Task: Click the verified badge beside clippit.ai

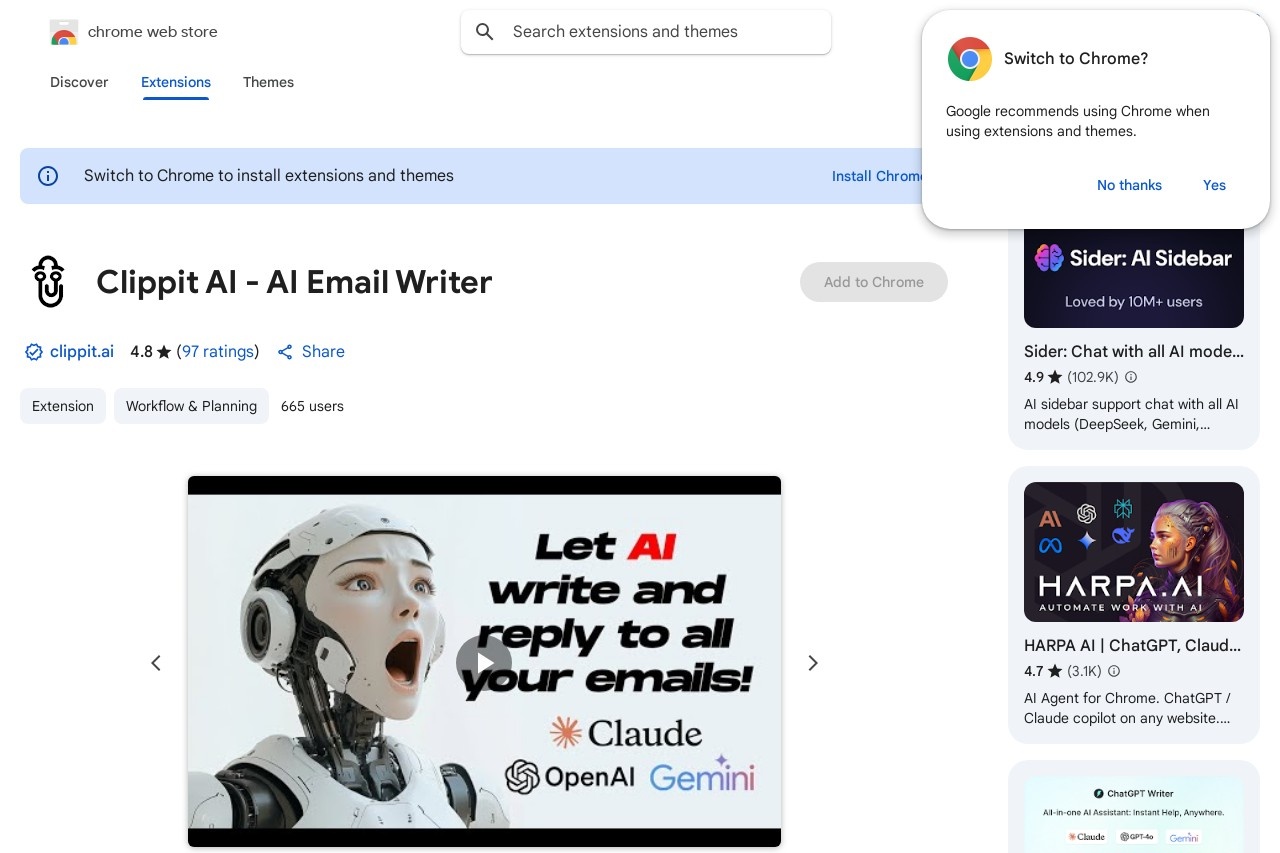Action: tap(34, 352)
